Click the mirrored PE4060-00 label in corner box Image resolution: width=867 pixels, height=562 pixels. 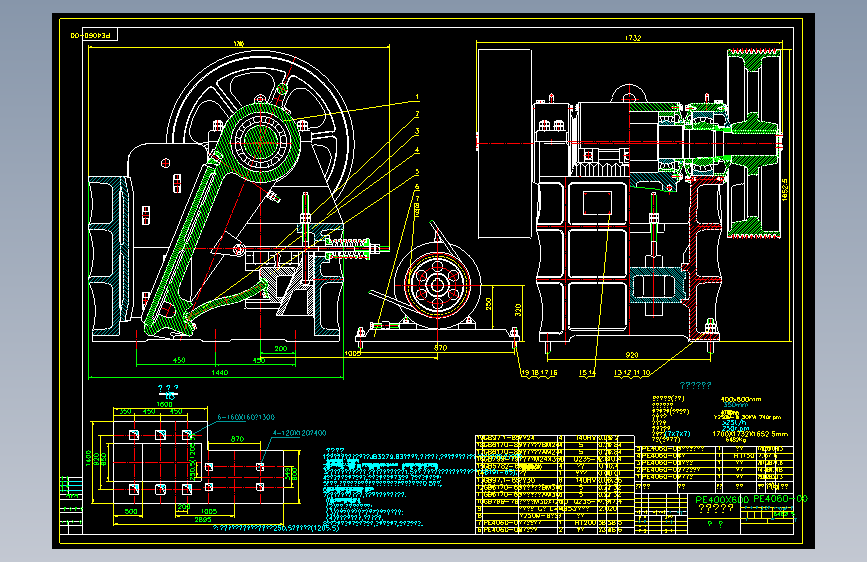pyautogui.click(x=91, y=35)
